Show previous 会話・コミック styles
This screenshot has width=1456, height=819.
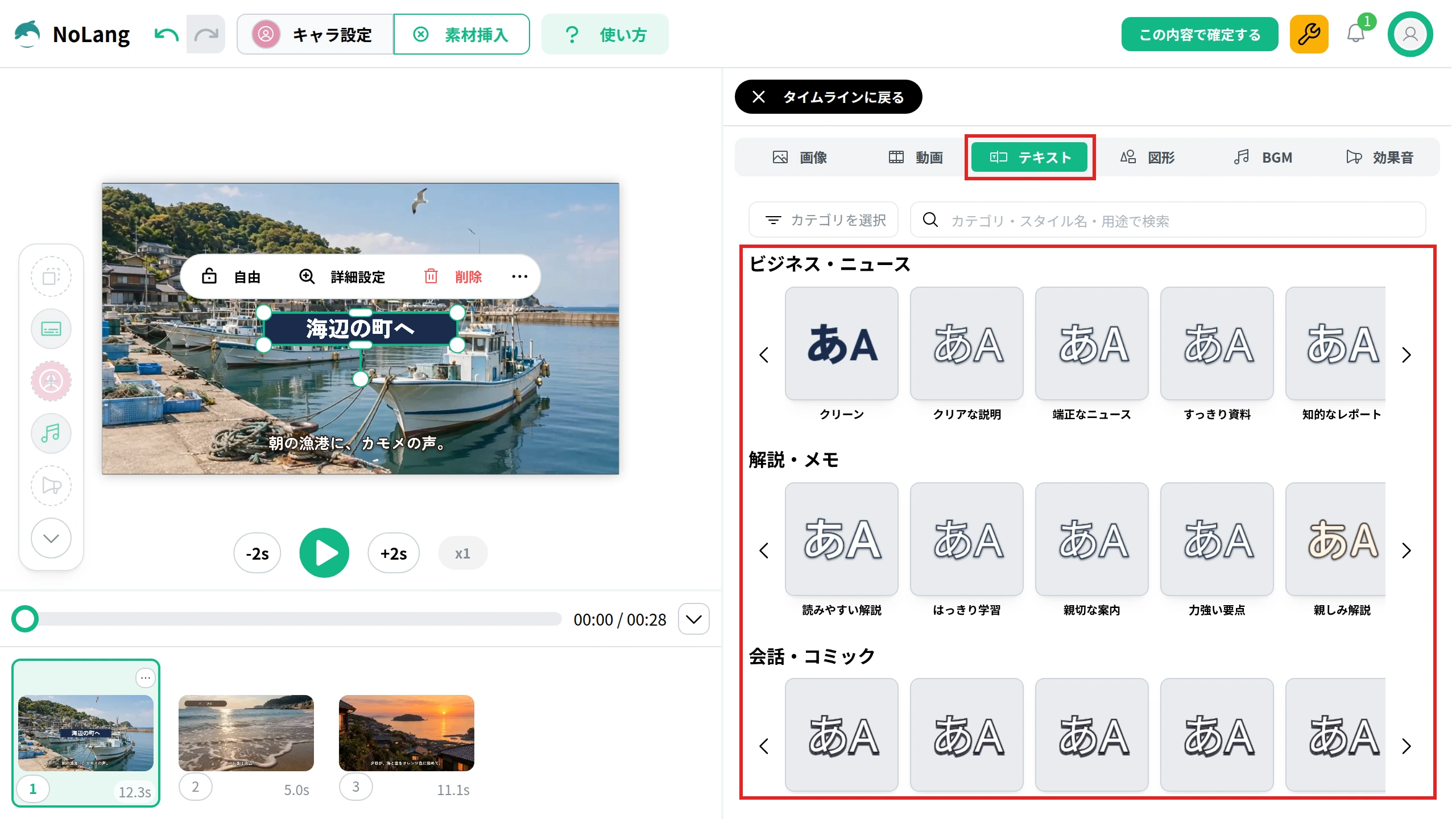coord(764,746)
